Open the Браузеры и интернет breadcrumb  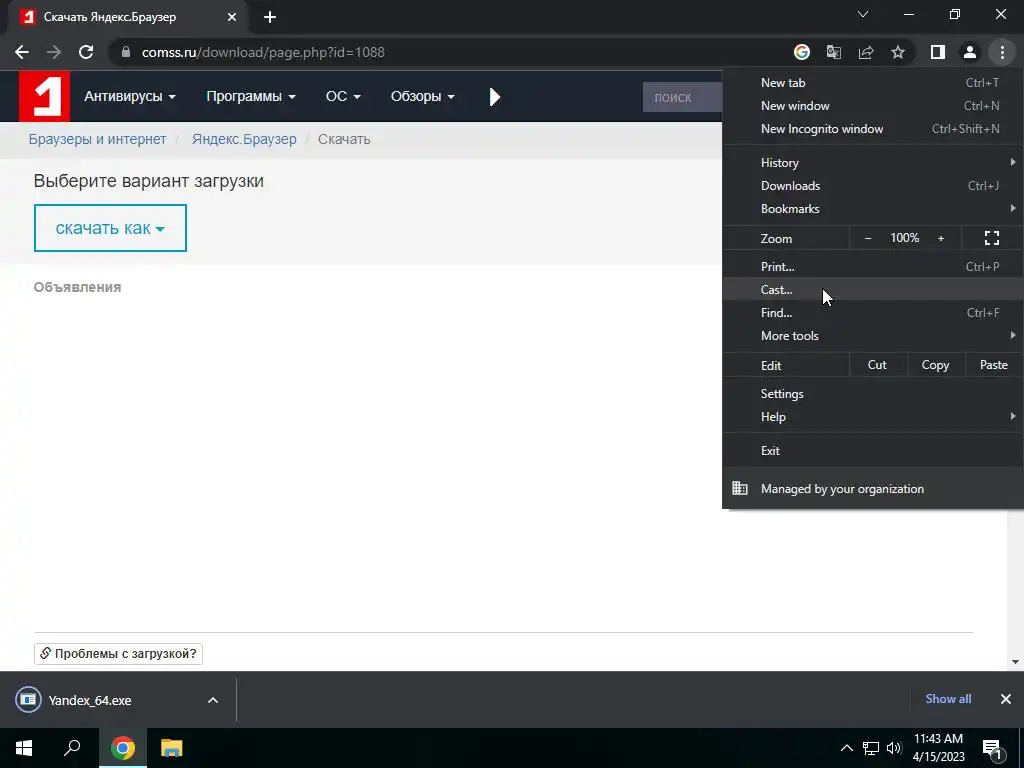[x=97, y=139]
